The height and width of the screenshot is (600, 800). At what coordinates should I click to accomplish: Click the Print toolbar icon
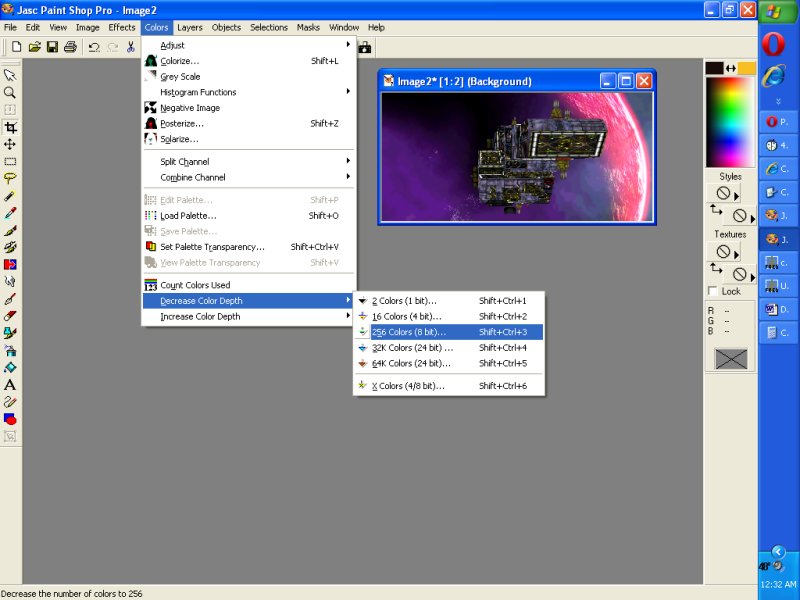coord(70,47)
